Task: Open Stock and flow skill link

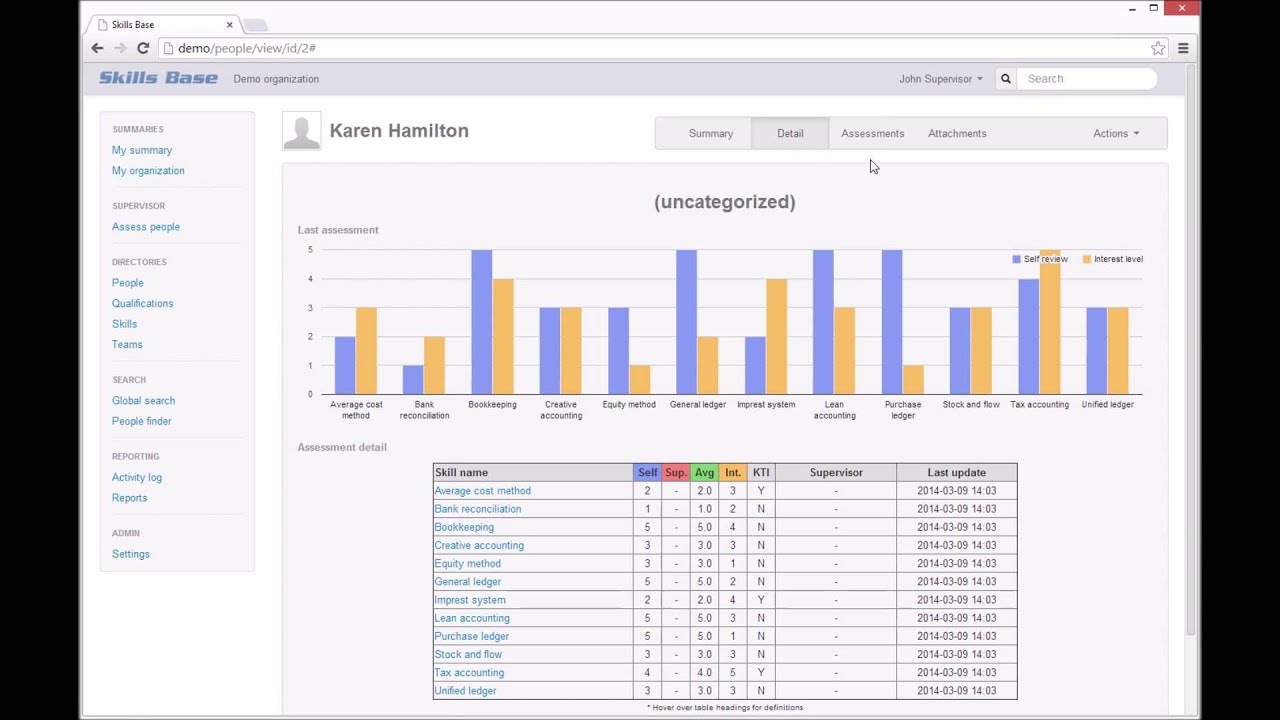Action: pyautogui.click(x=468, y=655)
